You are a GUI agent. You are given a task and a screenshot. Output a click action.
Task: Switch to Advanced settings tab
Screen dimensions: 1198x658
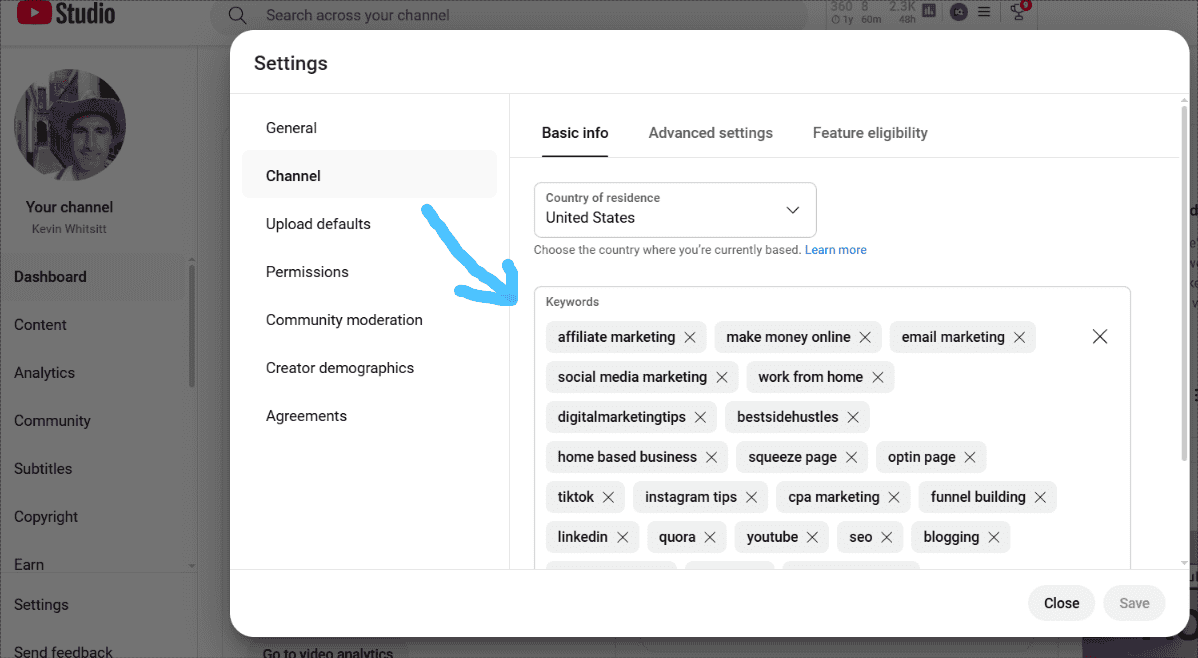(x=711, y=133)
